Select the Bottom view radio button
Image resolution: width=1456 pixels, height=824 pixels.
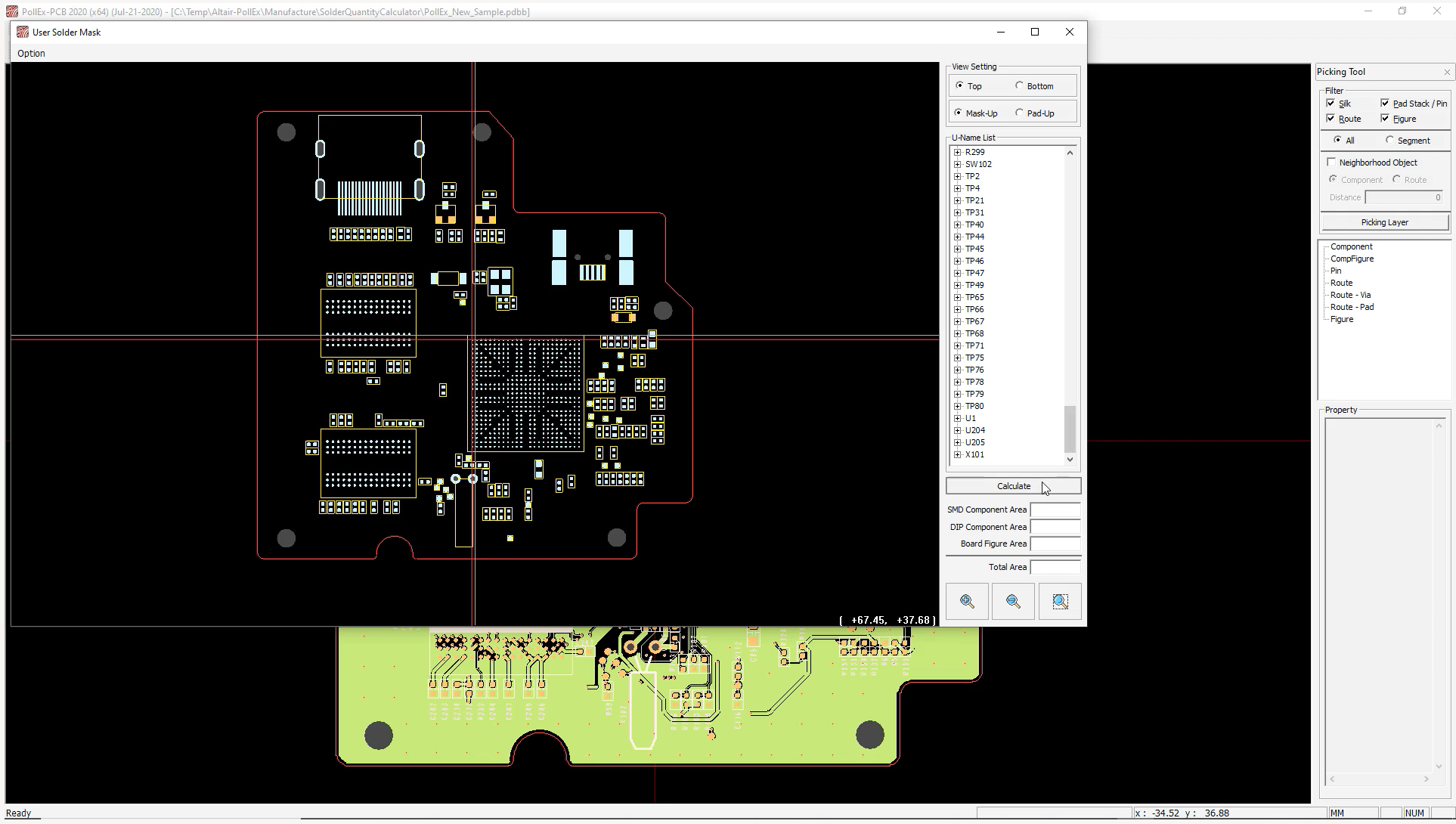[x=1020, y=85]
